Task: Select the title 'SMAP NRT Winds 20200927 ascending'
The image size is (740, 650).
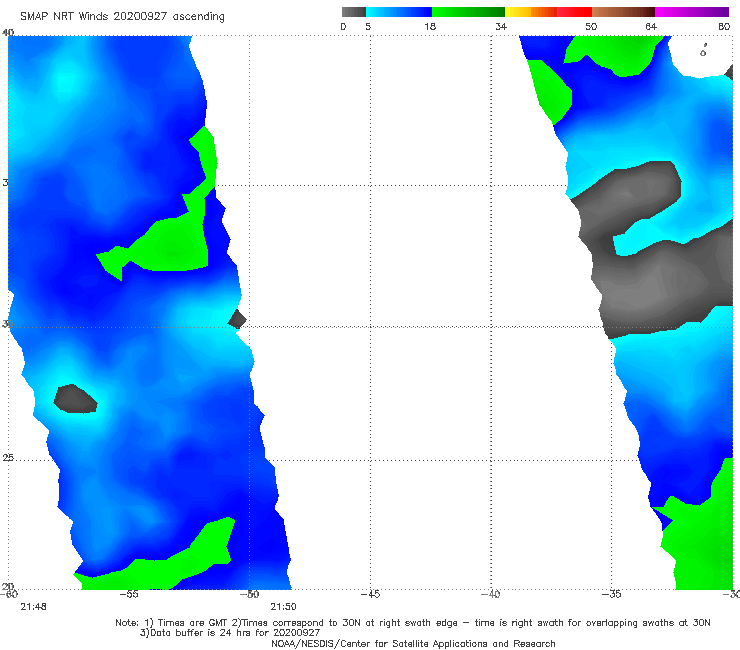Action: click(x=122, y=17)
